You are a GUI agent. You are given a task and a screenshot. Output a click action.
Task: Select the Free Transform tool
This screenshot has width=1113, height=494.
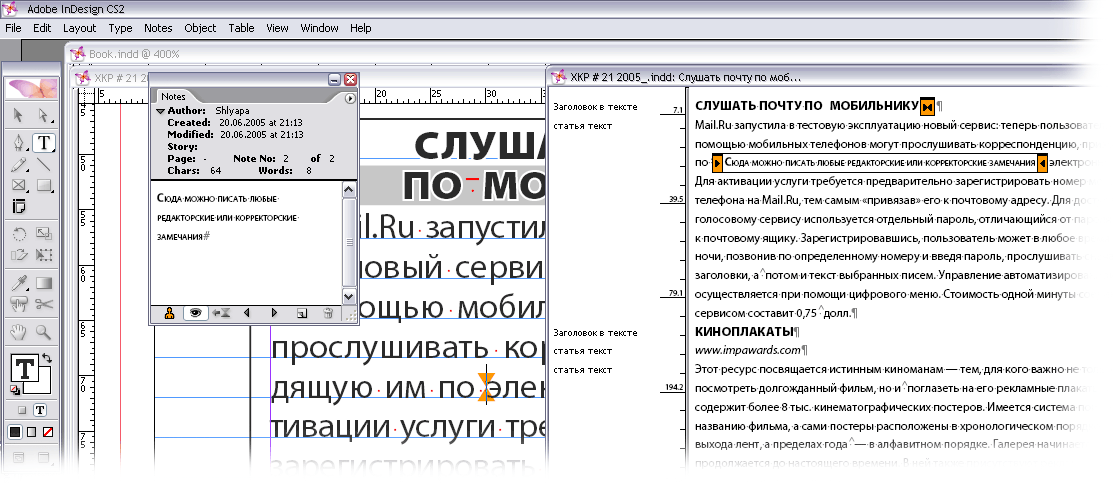(x=44, y=256)
